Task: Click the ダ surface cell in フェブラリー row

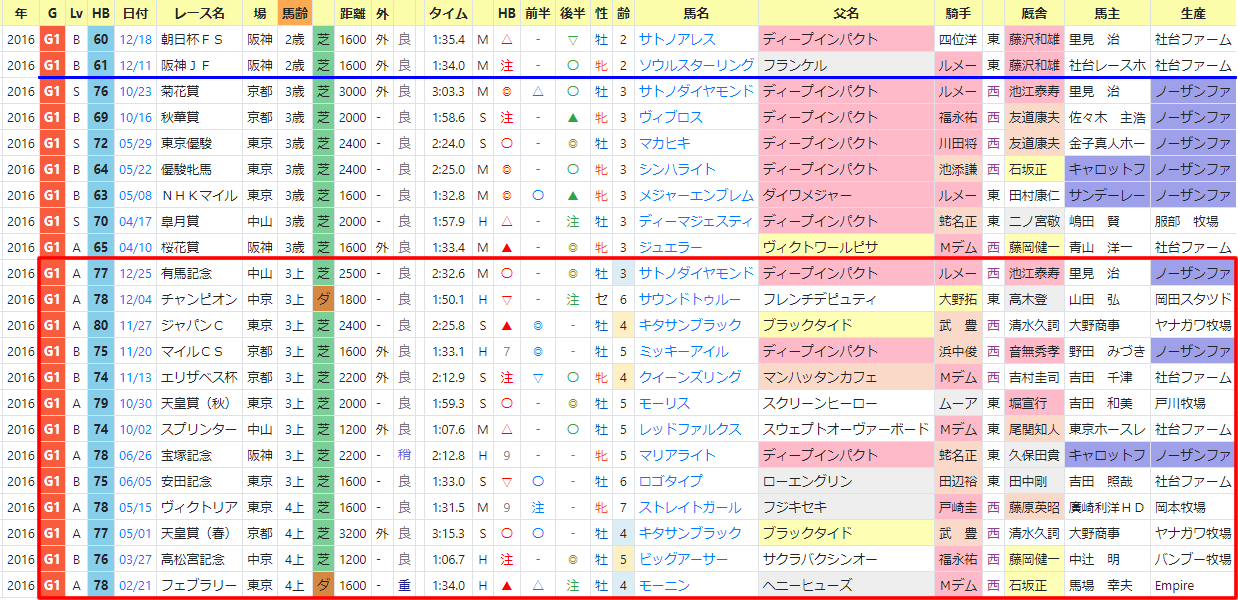Action: tap(323, 585)
